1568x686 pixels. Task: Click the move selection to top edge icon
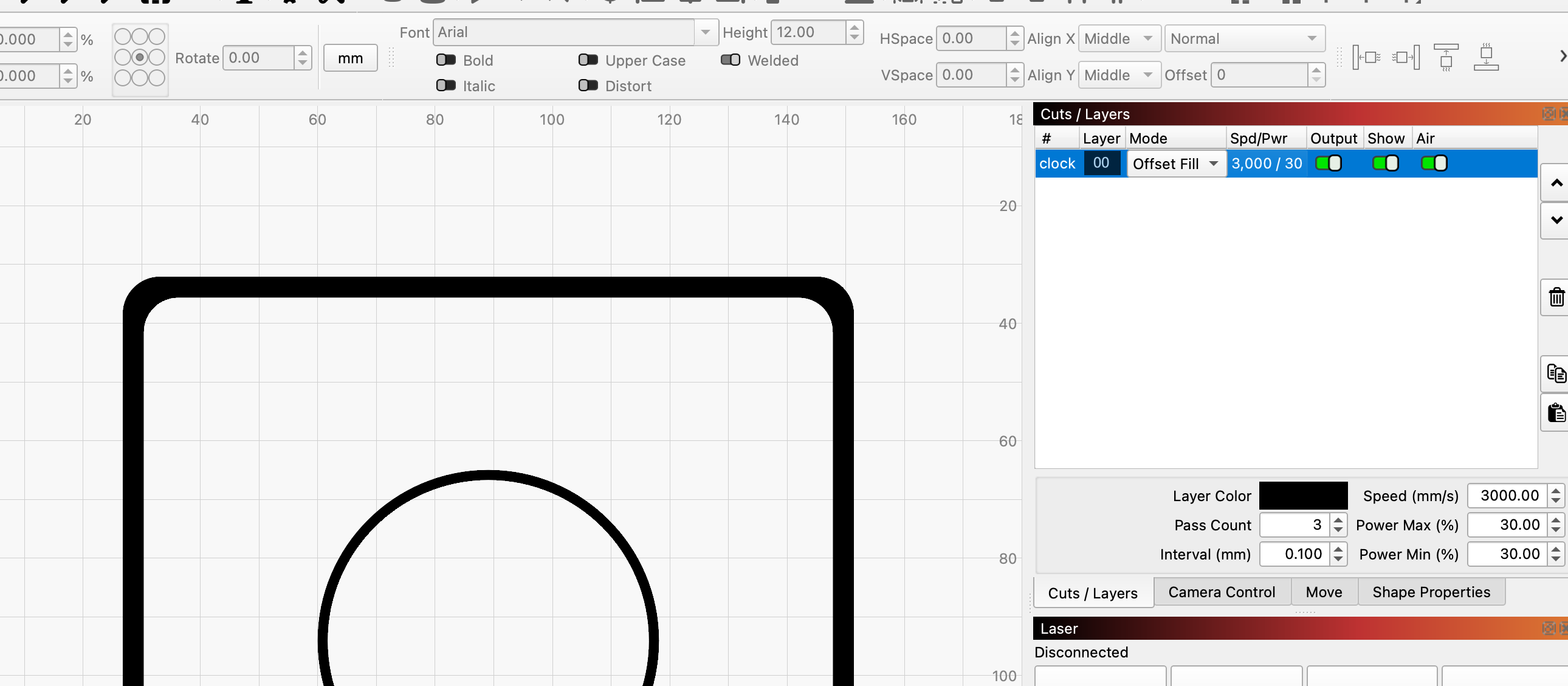click(1446, 57)
